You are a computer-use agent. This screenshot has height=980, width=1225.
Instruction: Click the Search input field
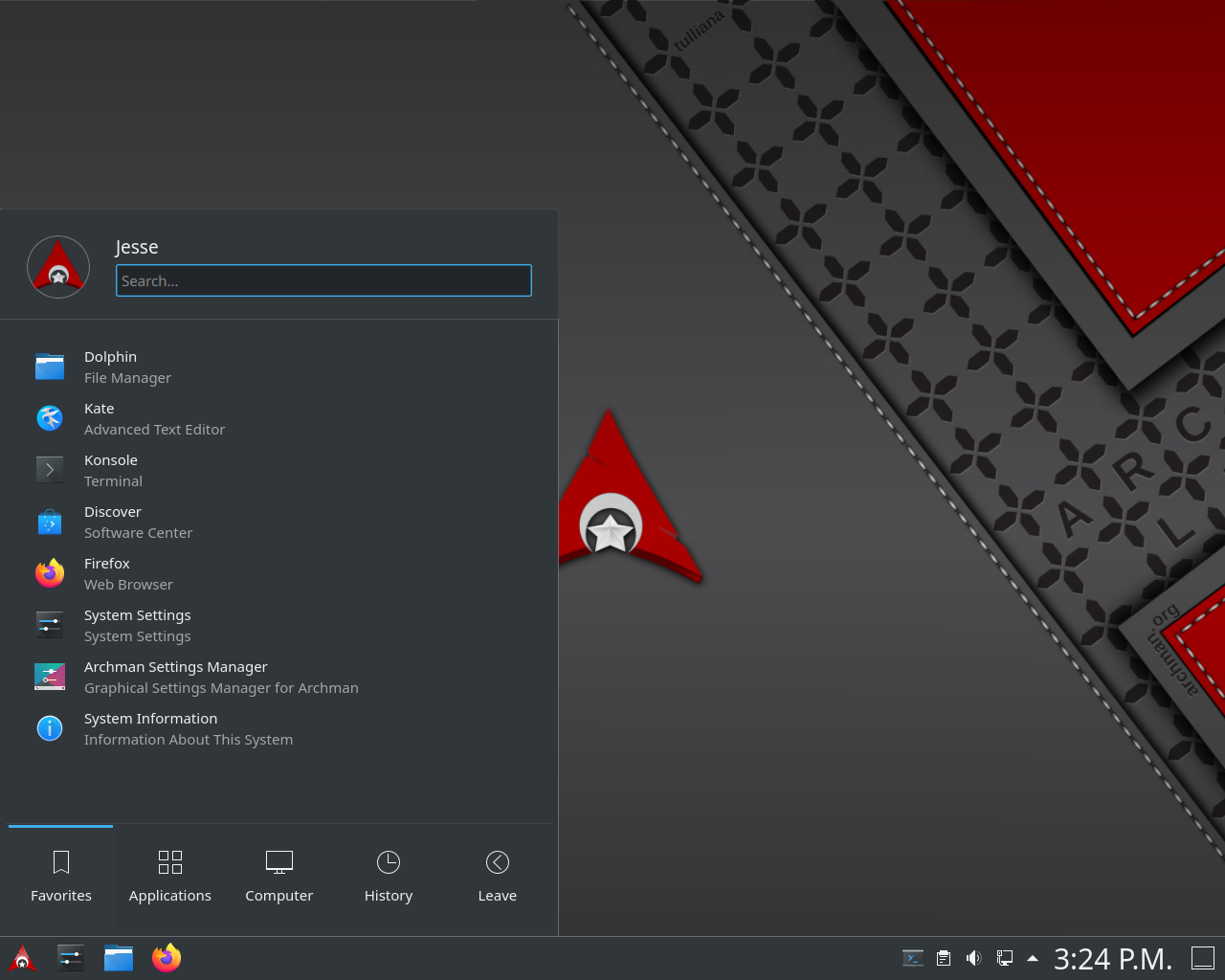tap(323, 280)
